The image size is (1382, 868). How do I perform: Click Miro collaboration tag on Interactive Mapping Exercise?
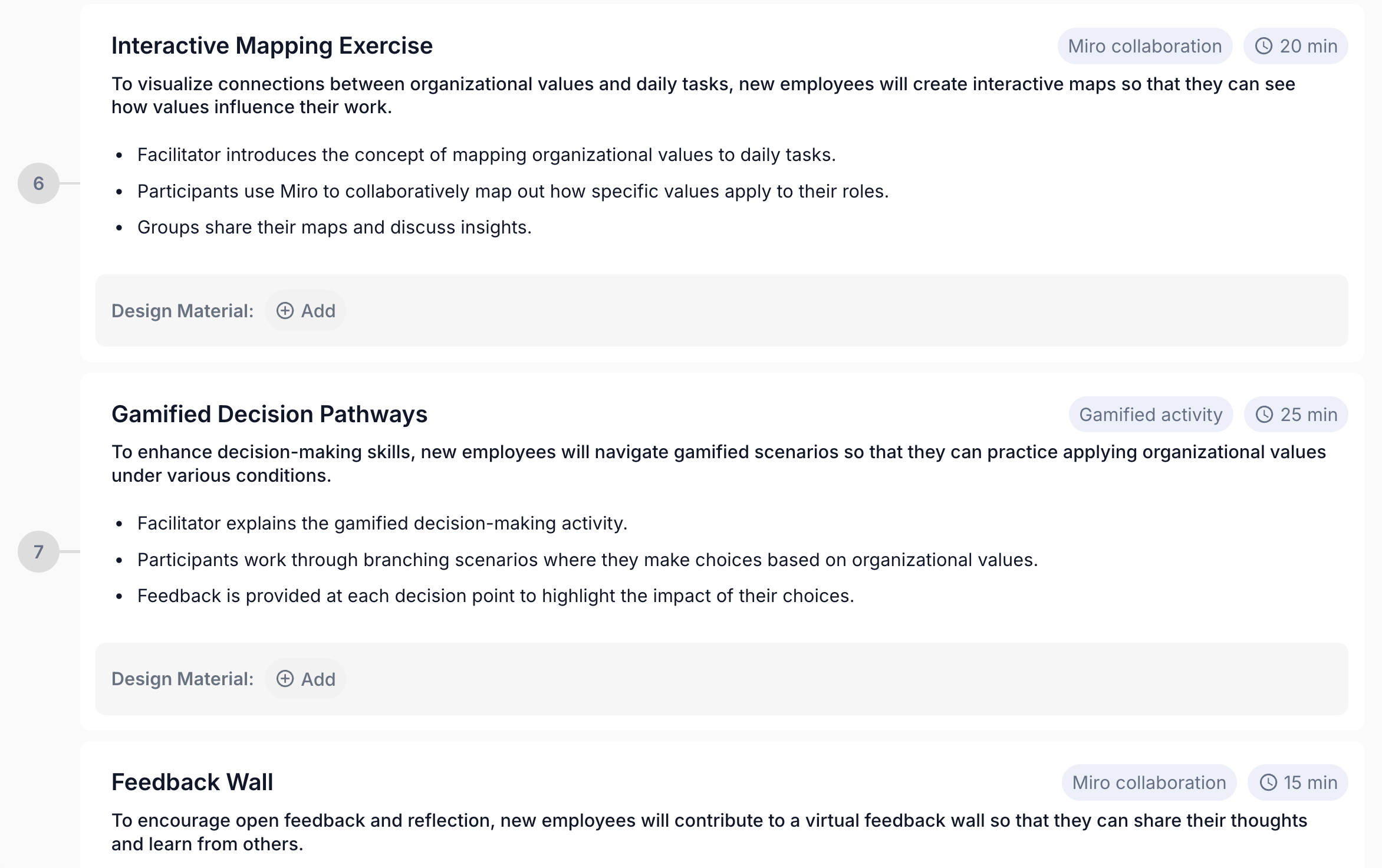[x=1145, y=46]
